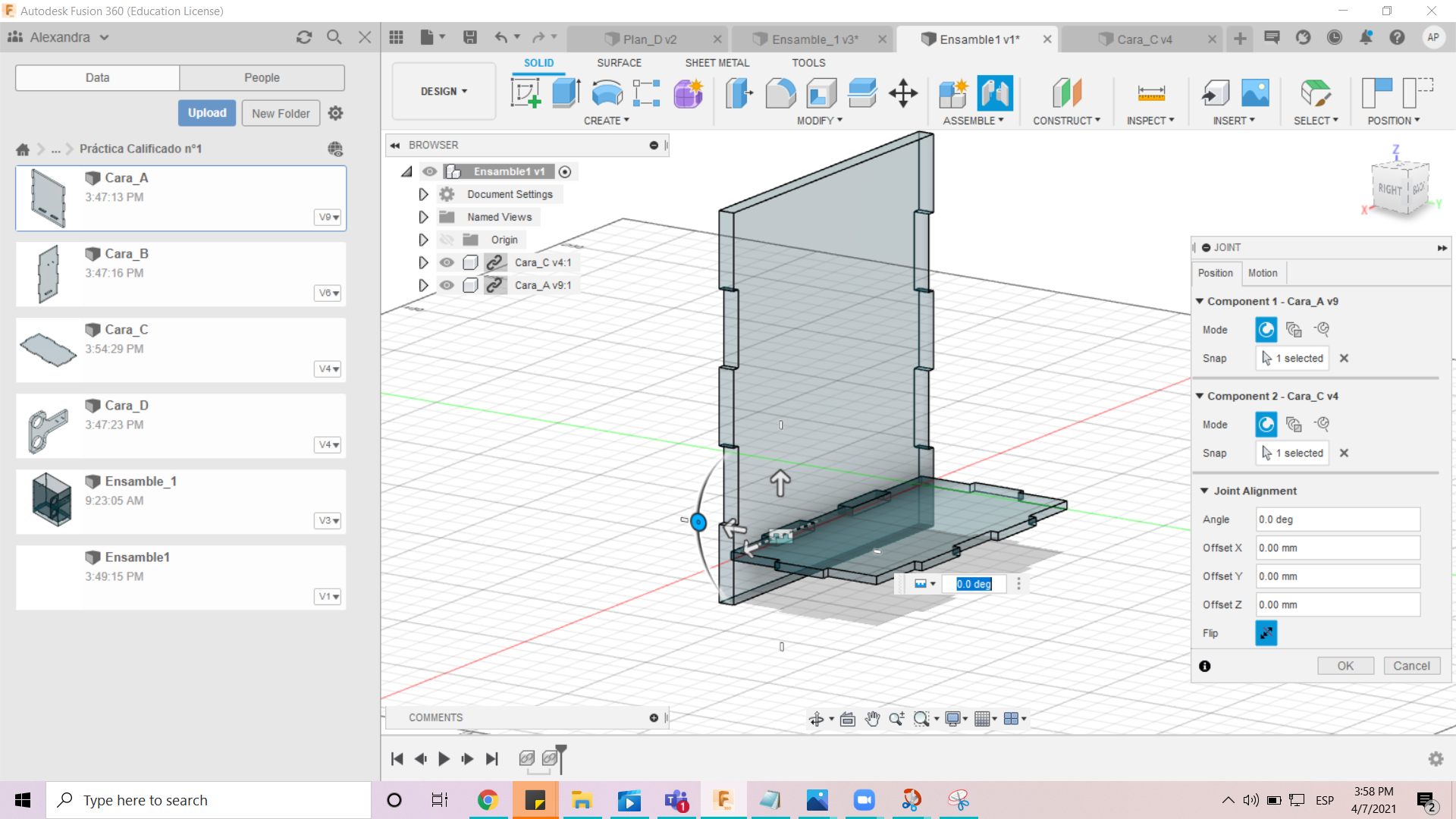
Task: Expand the Document Settings in Browser
Action: coord(422,194)
